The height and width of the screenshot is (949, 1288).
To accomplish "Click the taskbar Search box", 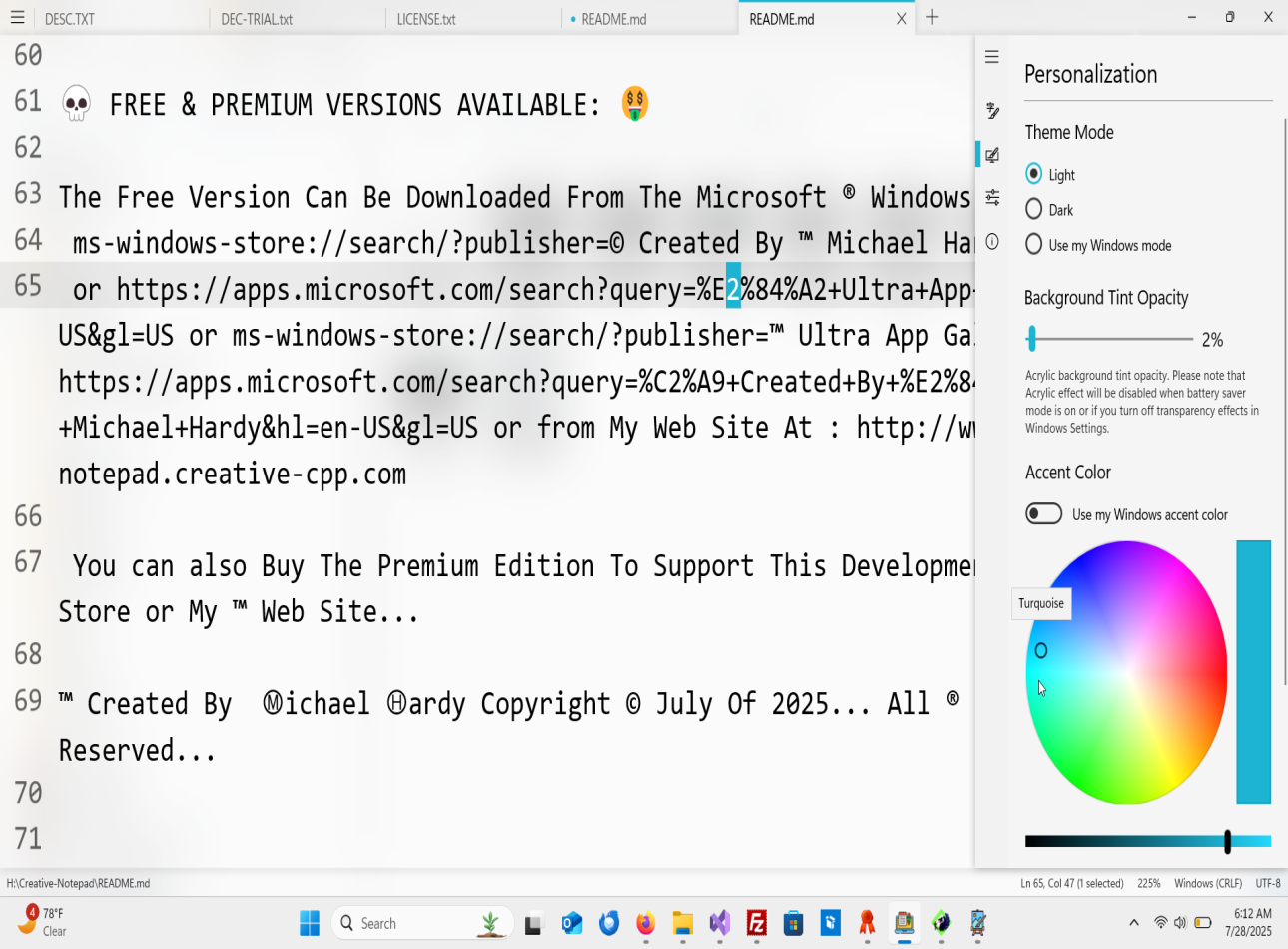I will tap(422, 923).
